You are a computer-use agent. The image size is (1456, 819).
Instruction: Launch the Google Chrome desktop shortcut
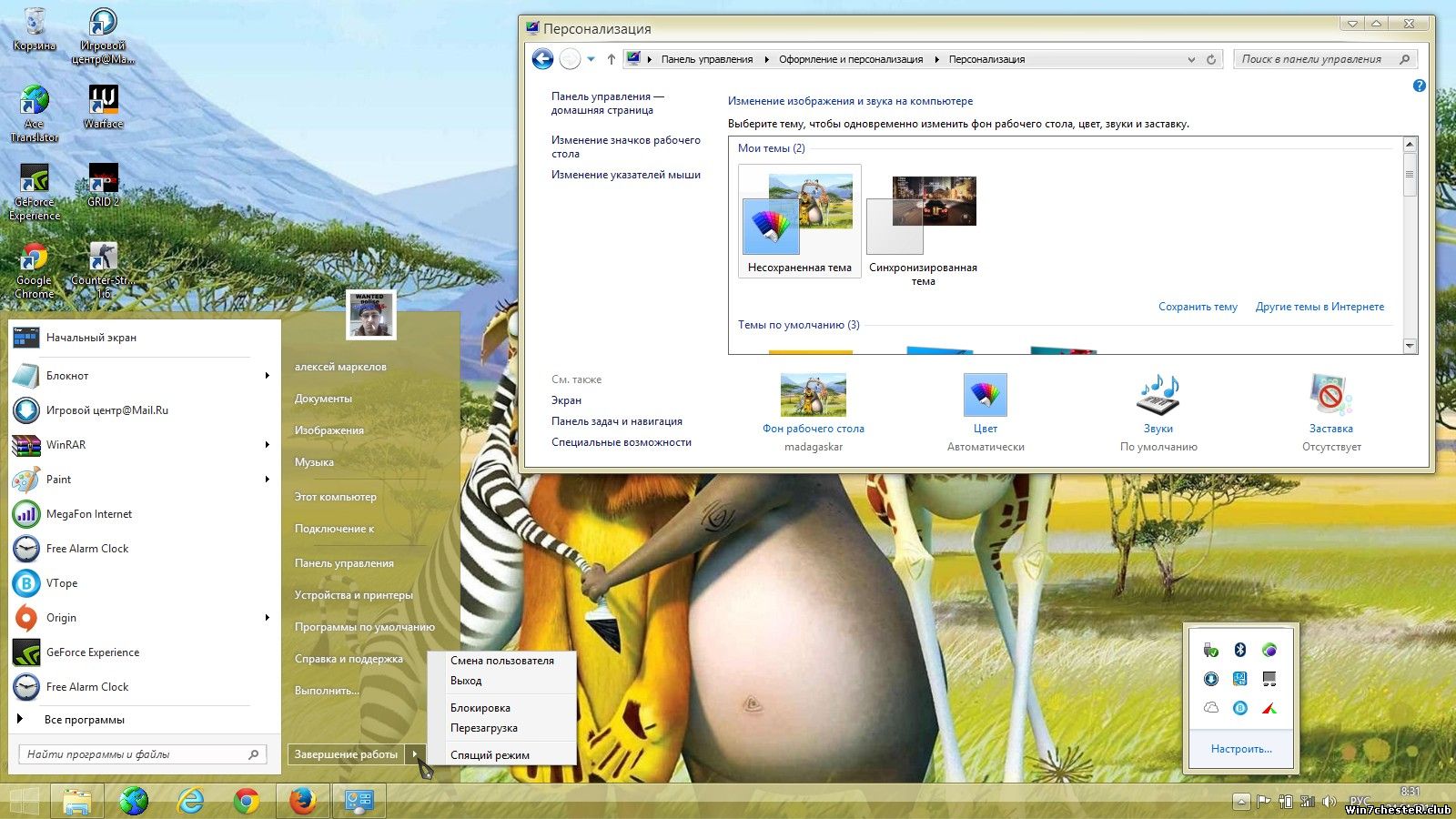click(34, 270)
